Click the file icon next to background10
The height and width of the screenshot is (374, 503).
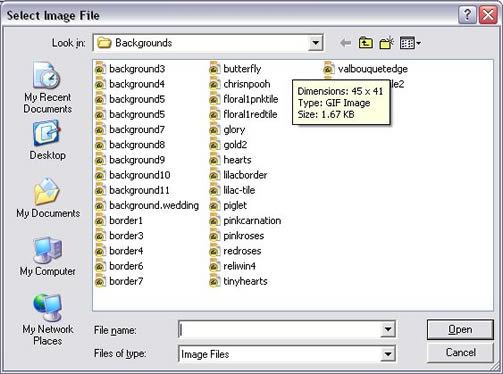click(100, 175)
